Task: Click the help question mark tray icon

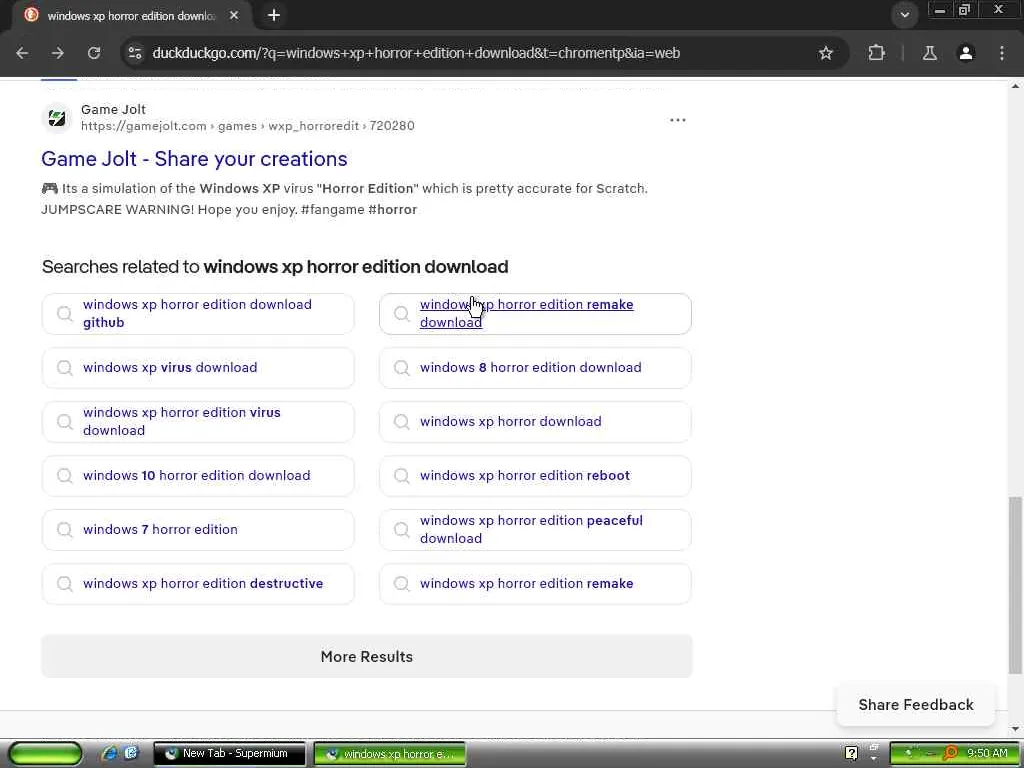Action: [x=852, y=753]
